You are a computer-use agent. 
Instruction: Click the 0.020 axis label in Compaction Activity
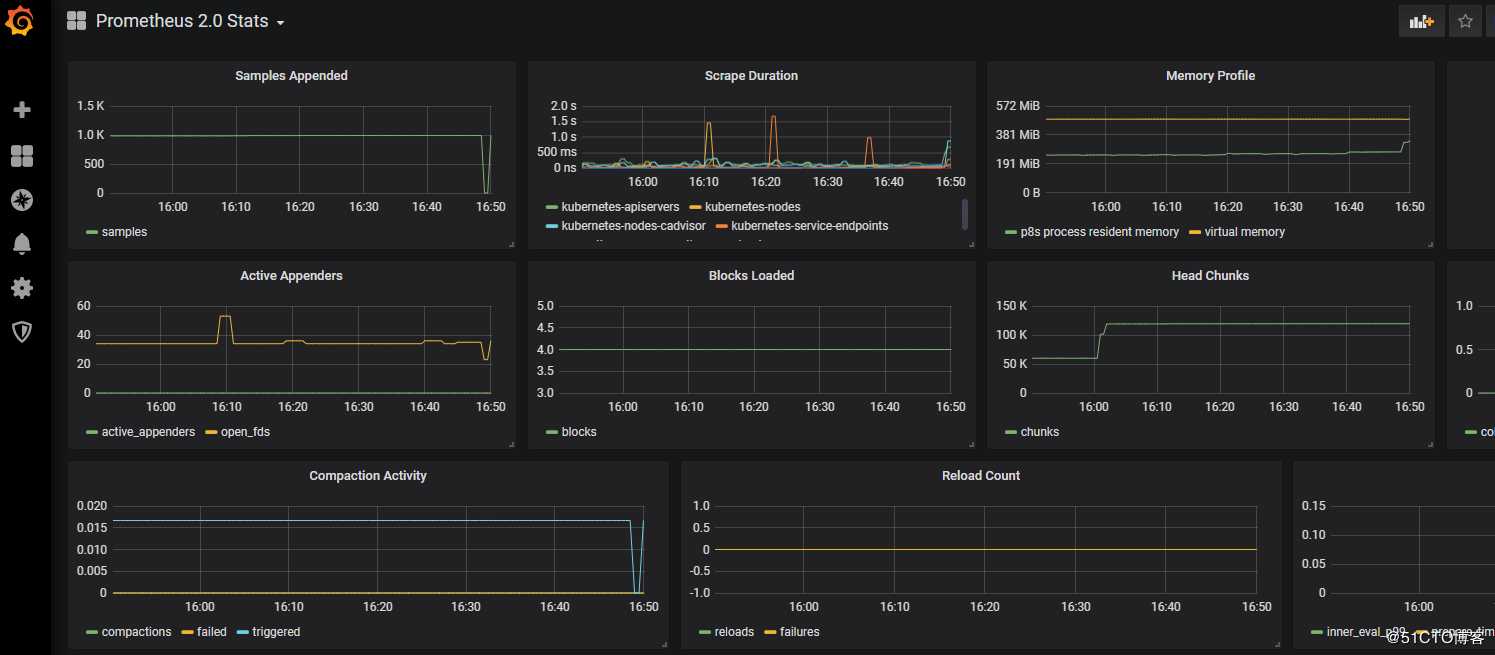coord(92,506)
